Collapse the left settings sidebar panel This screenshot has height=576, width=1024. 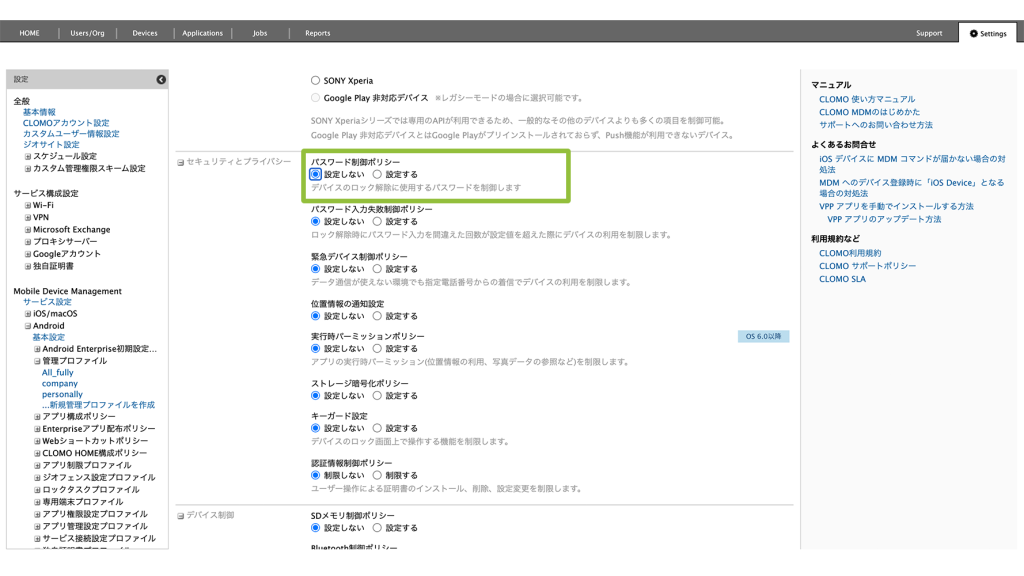click(161, 79)
